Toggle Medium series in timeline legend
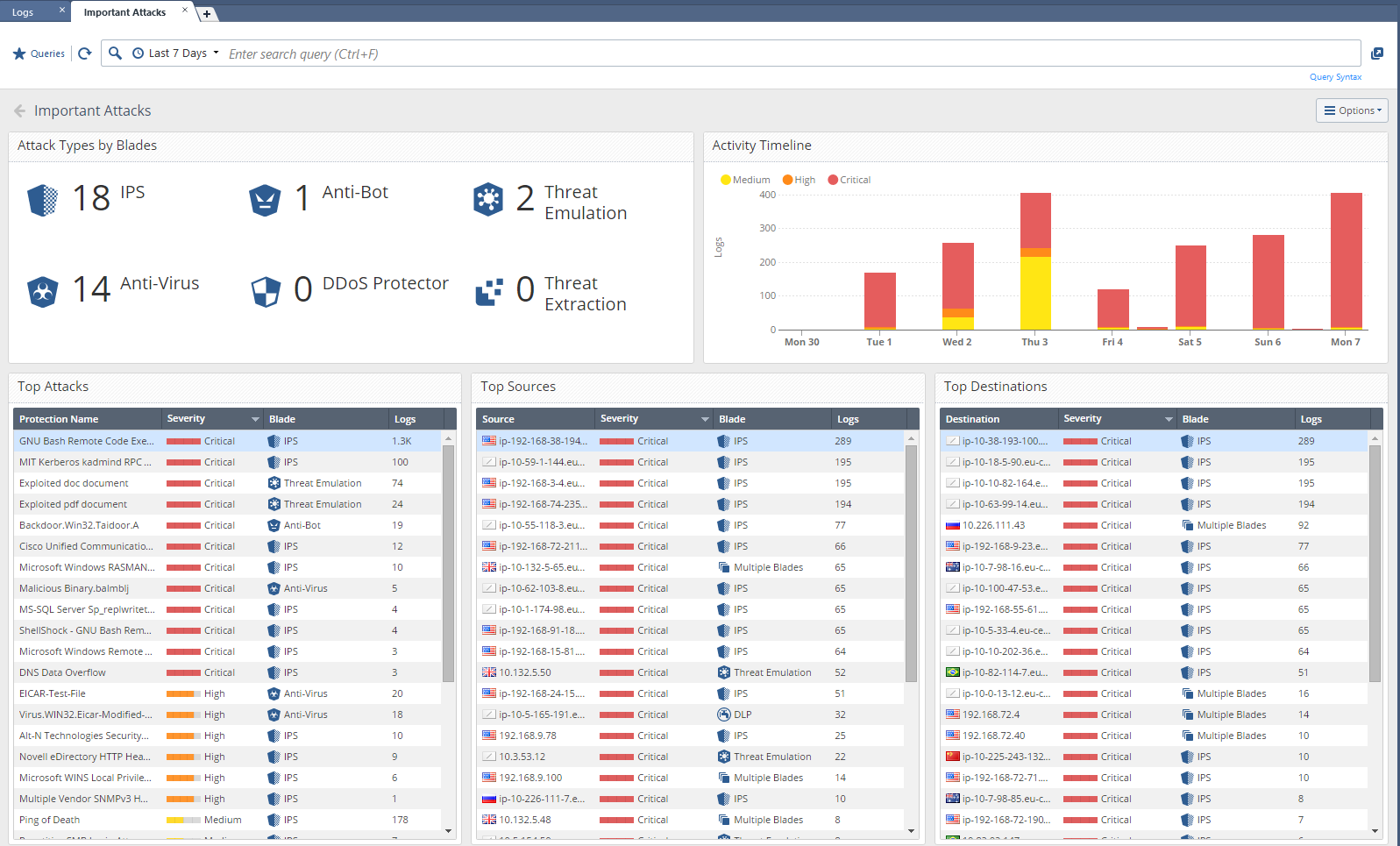The width and height of the screenshot is (1400, 846). pos(745,180)
